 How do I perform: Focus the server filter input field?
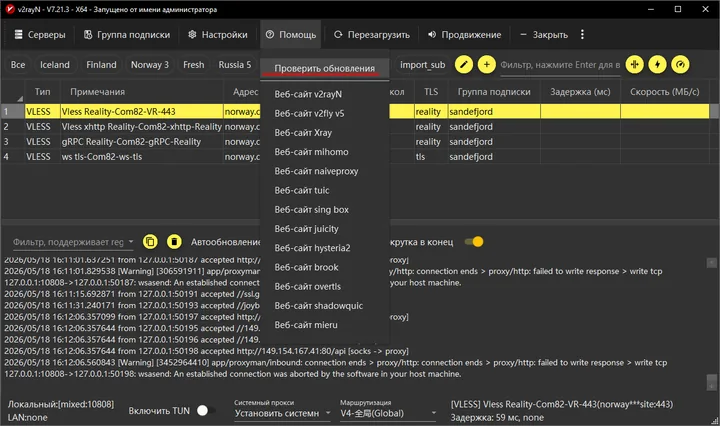[x=560, y=65]
